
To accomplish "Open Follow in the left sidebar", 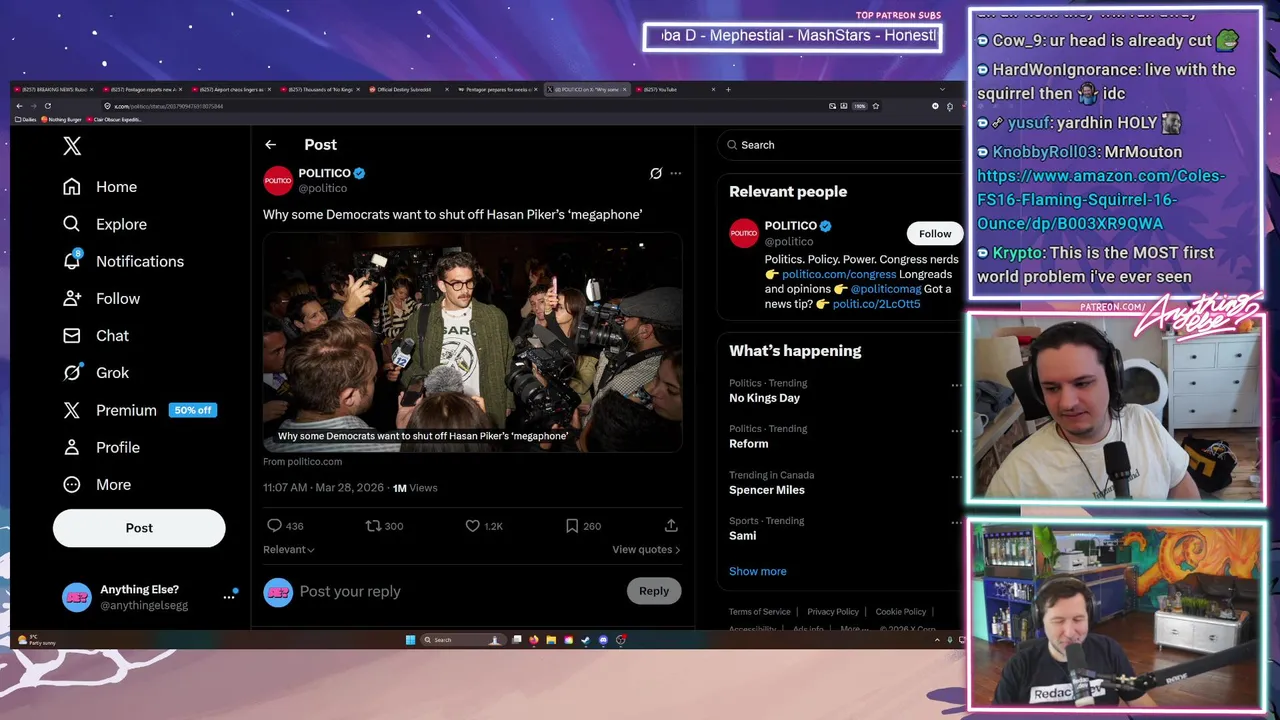I will [100, 298].
